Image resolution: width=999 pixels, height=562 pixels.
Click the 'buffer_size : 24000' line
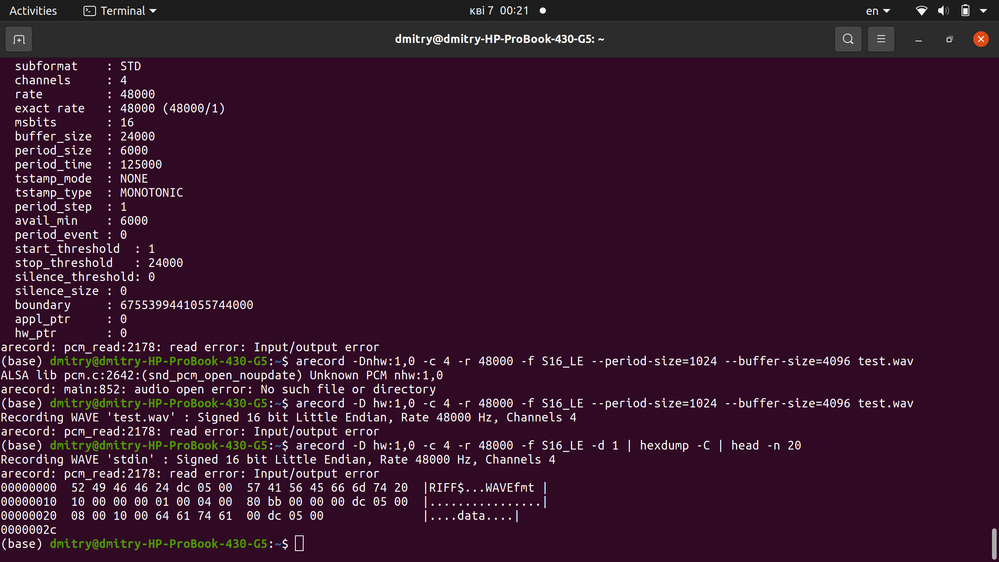click(85, 136)
